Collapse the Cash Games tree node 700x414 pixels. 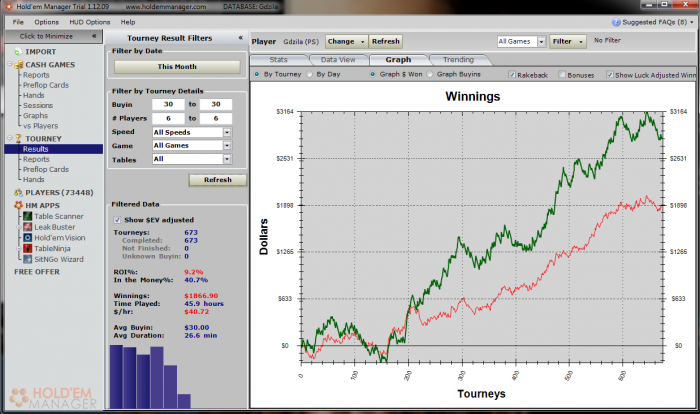pos(9,64)
